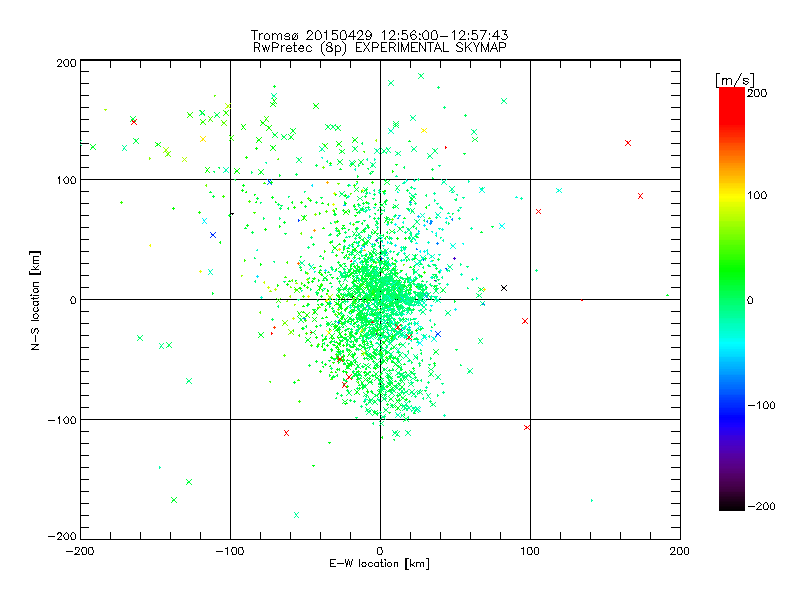800x600 pixels.
Task: Click the N-S axis tick label '200'
Action: click(x=66, y=63)
